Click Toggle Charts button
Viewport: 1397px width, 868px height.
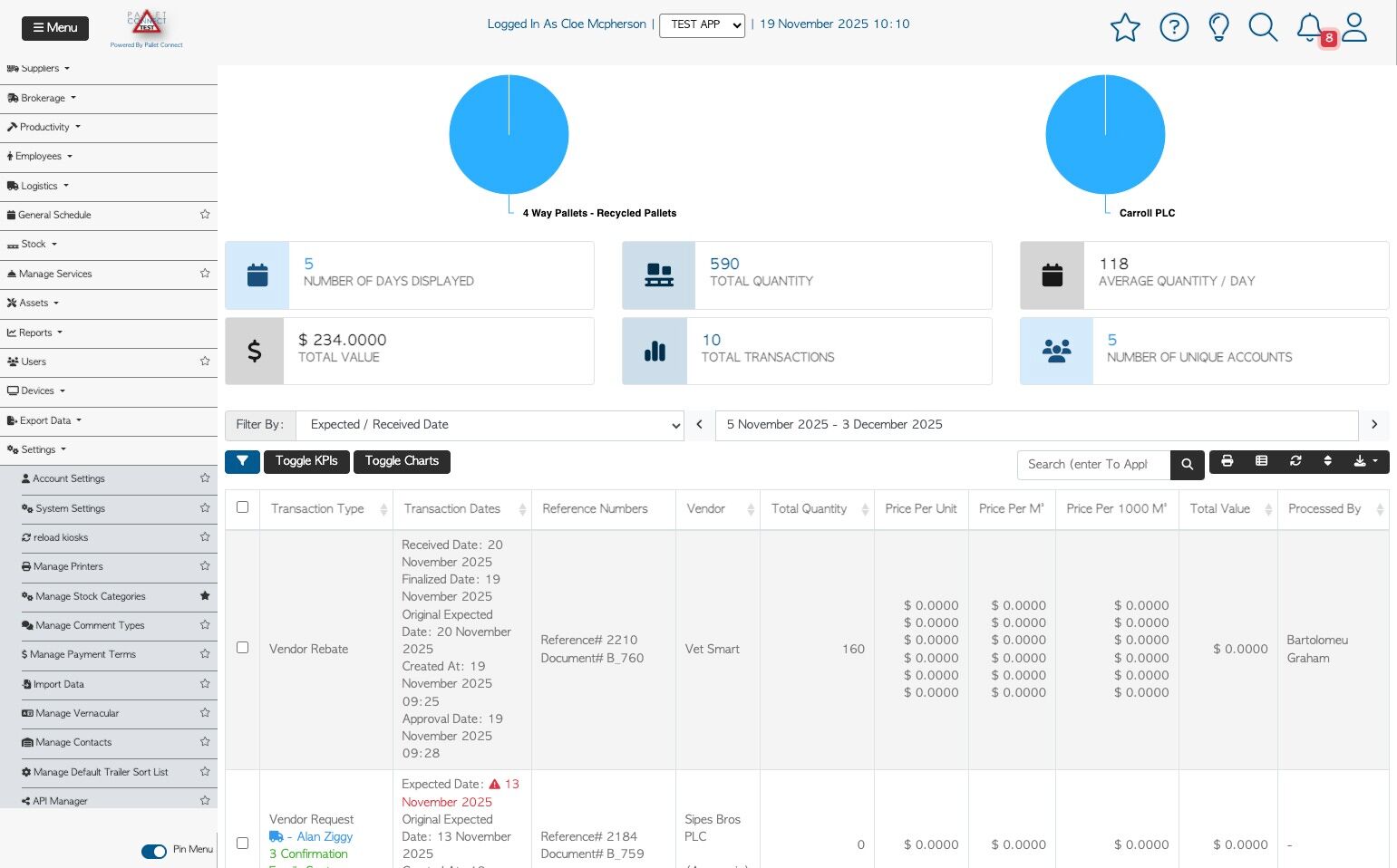[x=402, y=461]
